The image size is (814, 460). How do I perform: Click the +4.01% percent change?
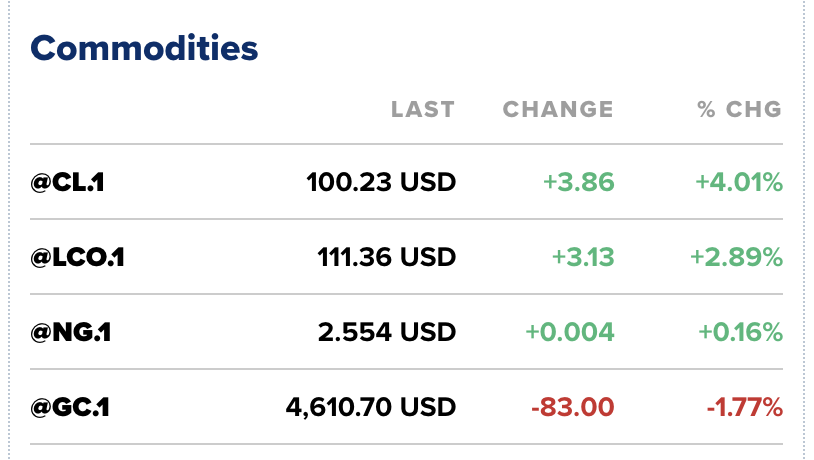tap(739, 182)
